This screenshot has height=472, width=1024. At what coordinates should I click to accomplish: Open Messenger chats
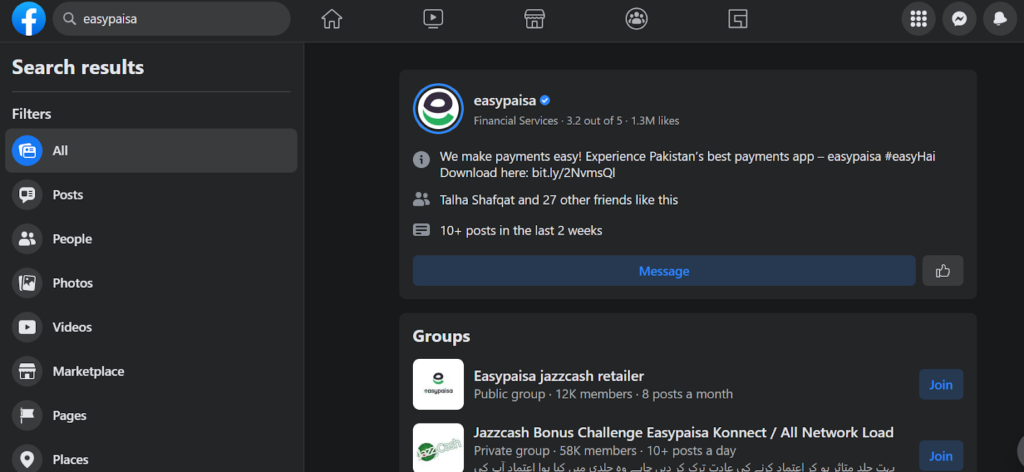pyautogui.click(x=959, y=20)
